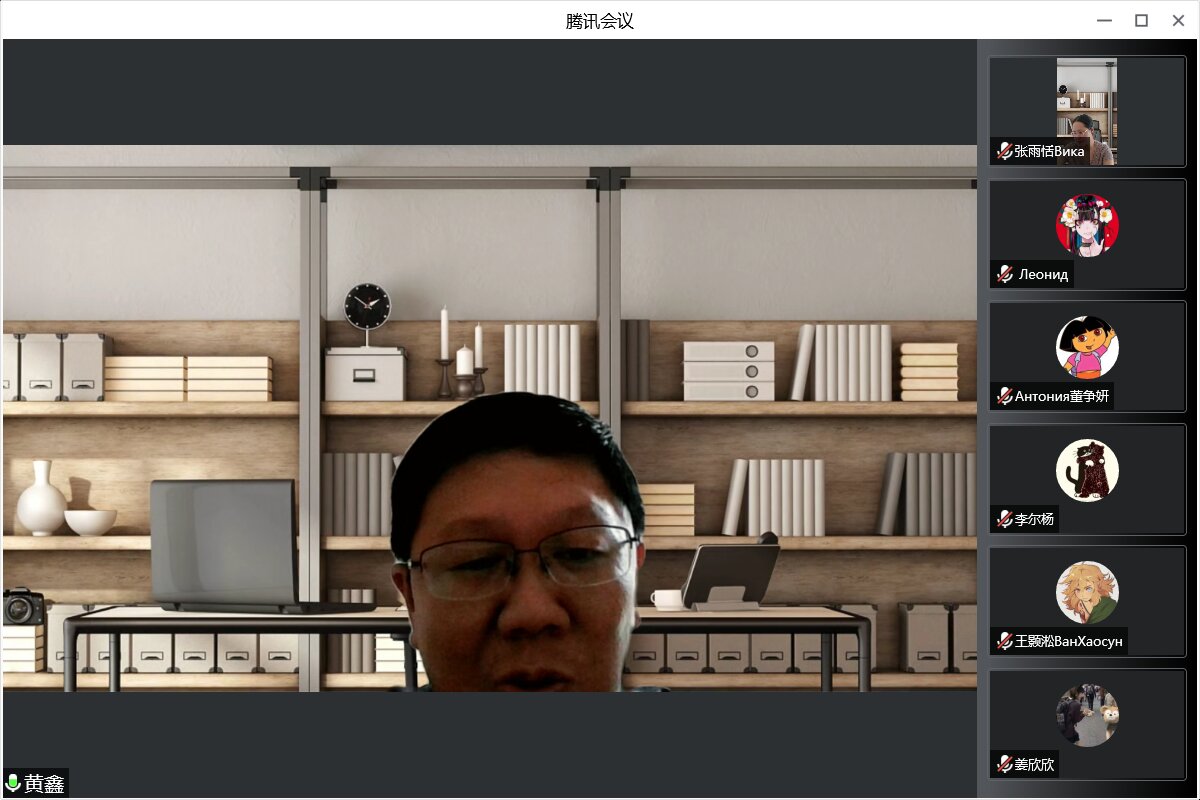
Task: Click the muted mic icon beside 王颢松ВанХаосун
Action: tap(1004, 642)
